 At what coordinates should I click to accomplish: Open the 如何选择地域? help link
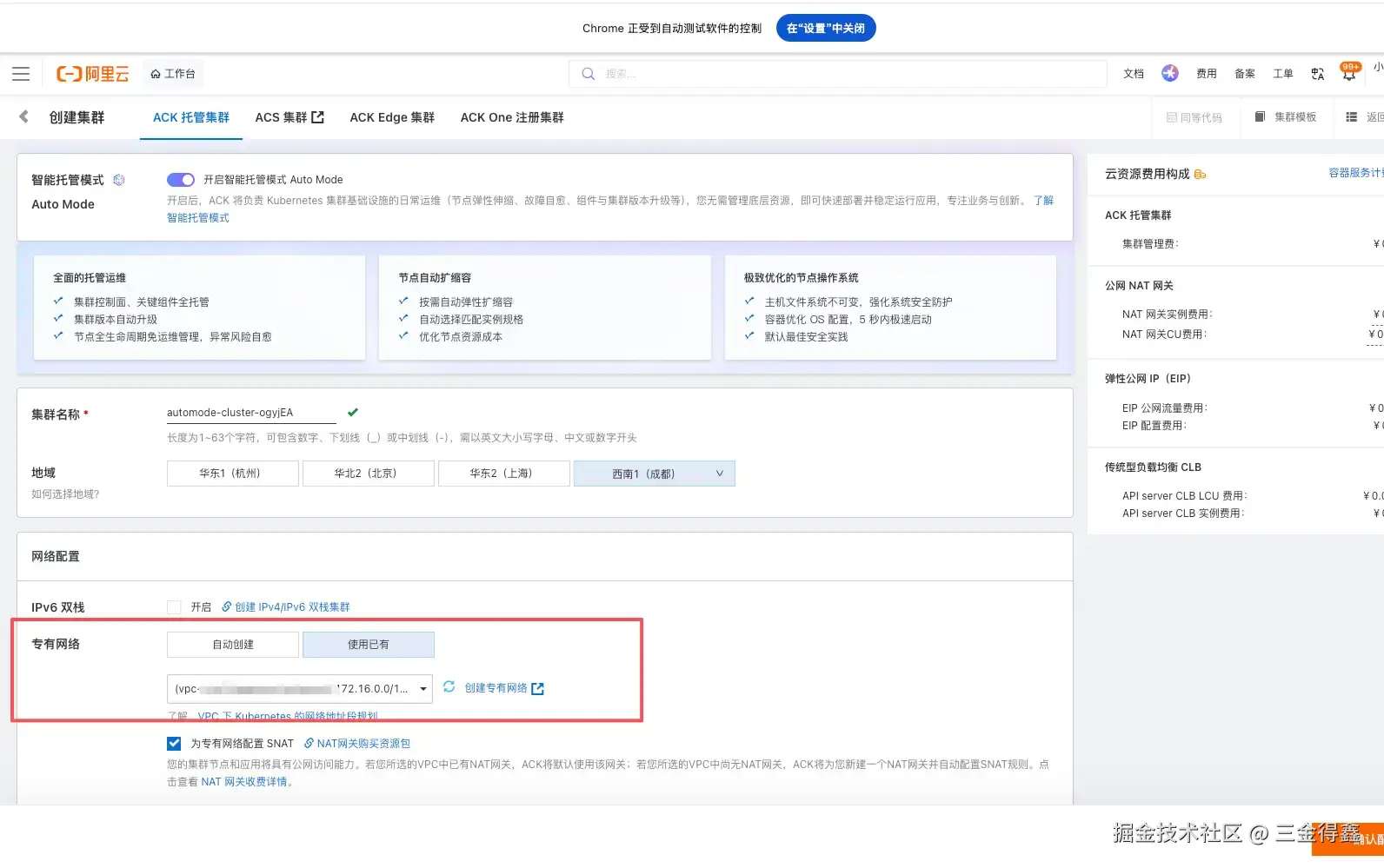pos(65,494)
